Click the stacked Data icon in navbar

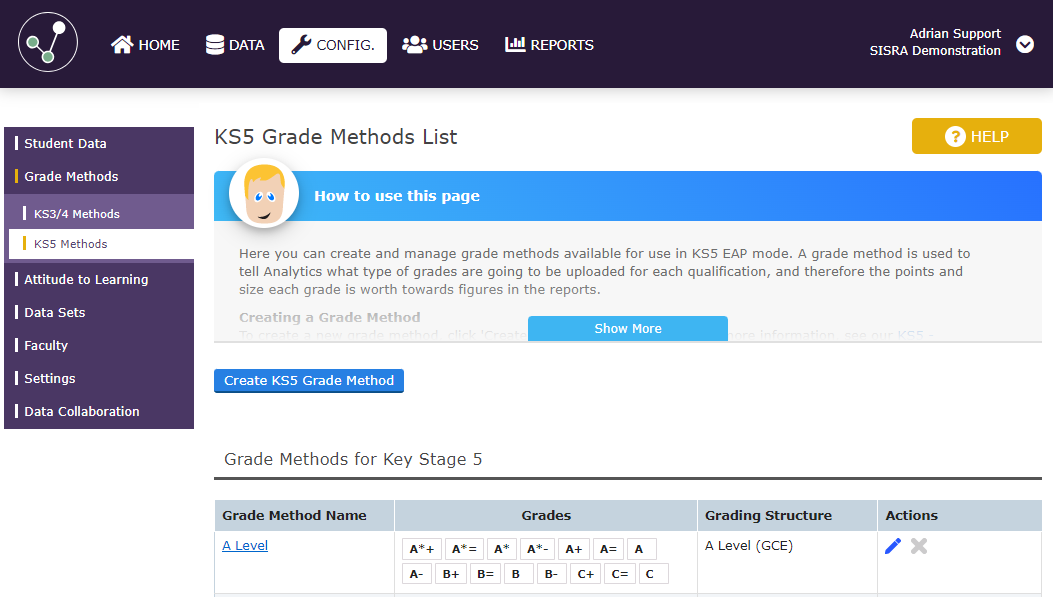212,44
